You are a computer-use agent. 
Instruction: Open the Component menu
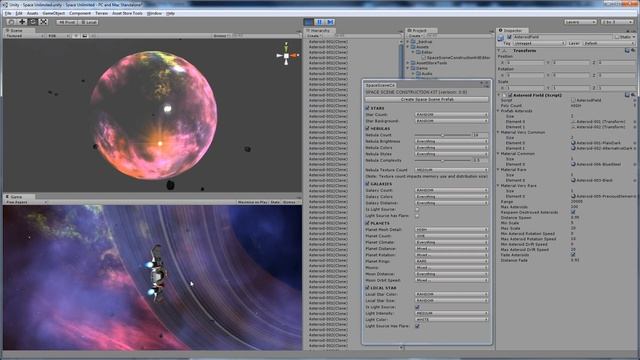click(x=80, y=13)
